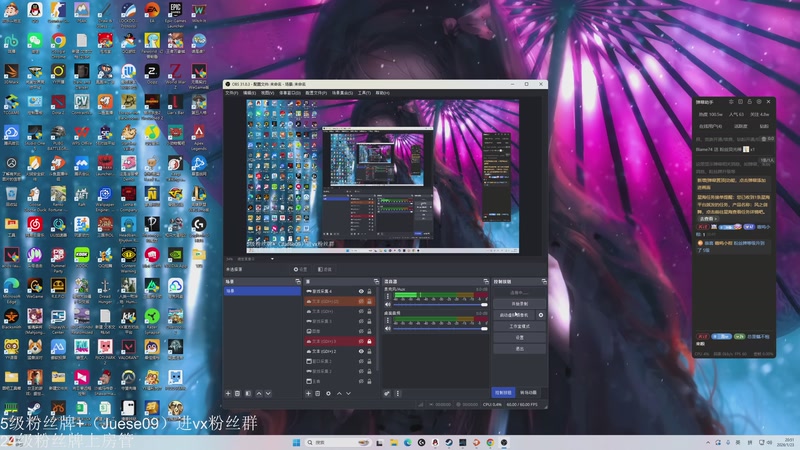The width and height of the screenshot is (800, 450).
Task: Switch to the 控制按钮 tab
Action: [503, 392]
